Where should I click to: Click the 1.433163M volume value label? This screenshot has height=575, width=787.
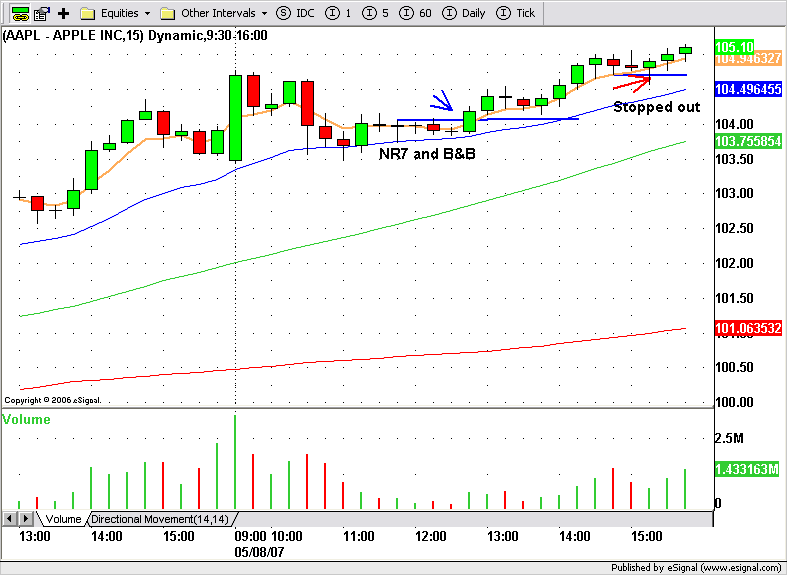(746, 469)
